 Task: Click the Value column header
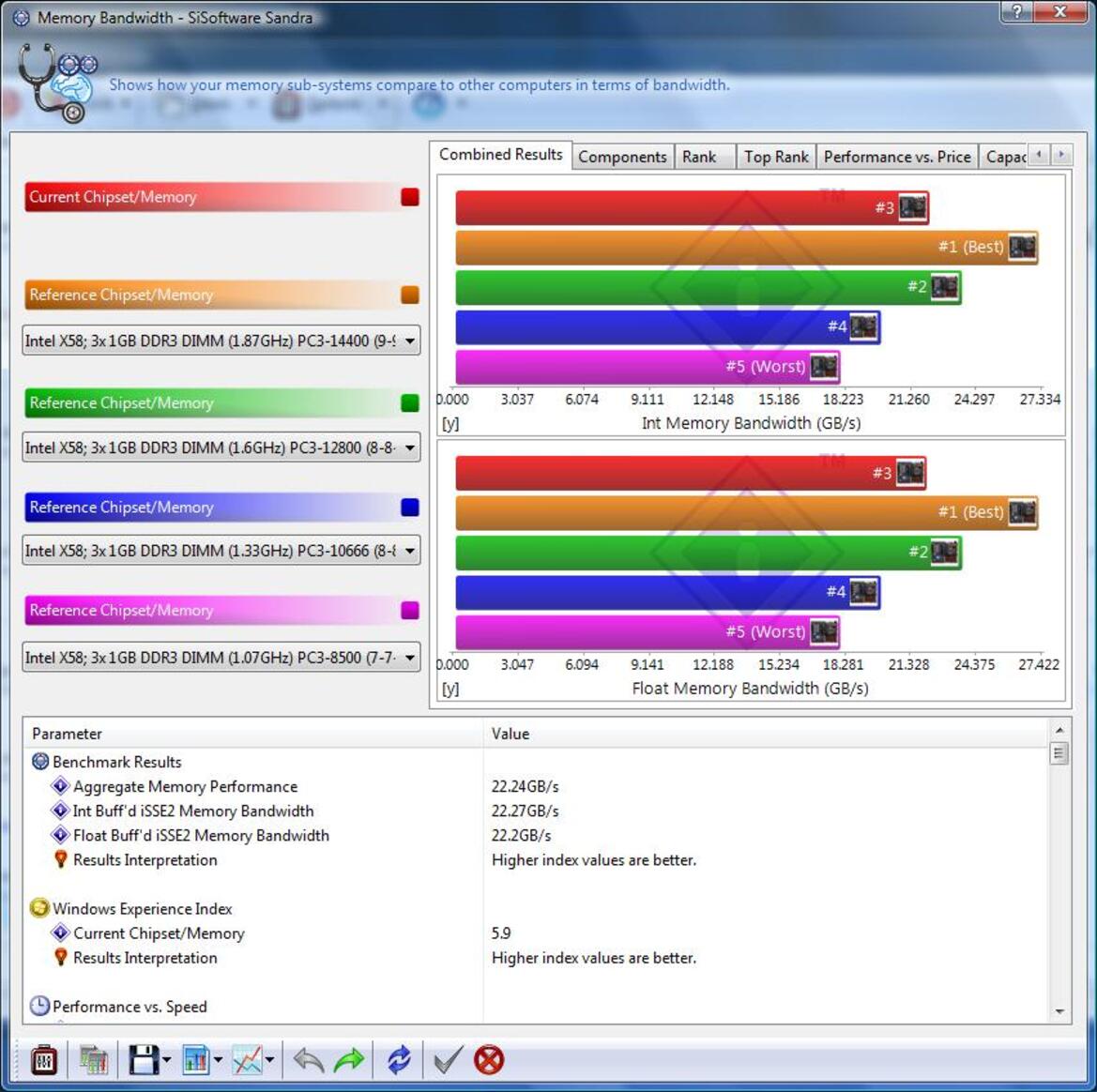point(767,734)
